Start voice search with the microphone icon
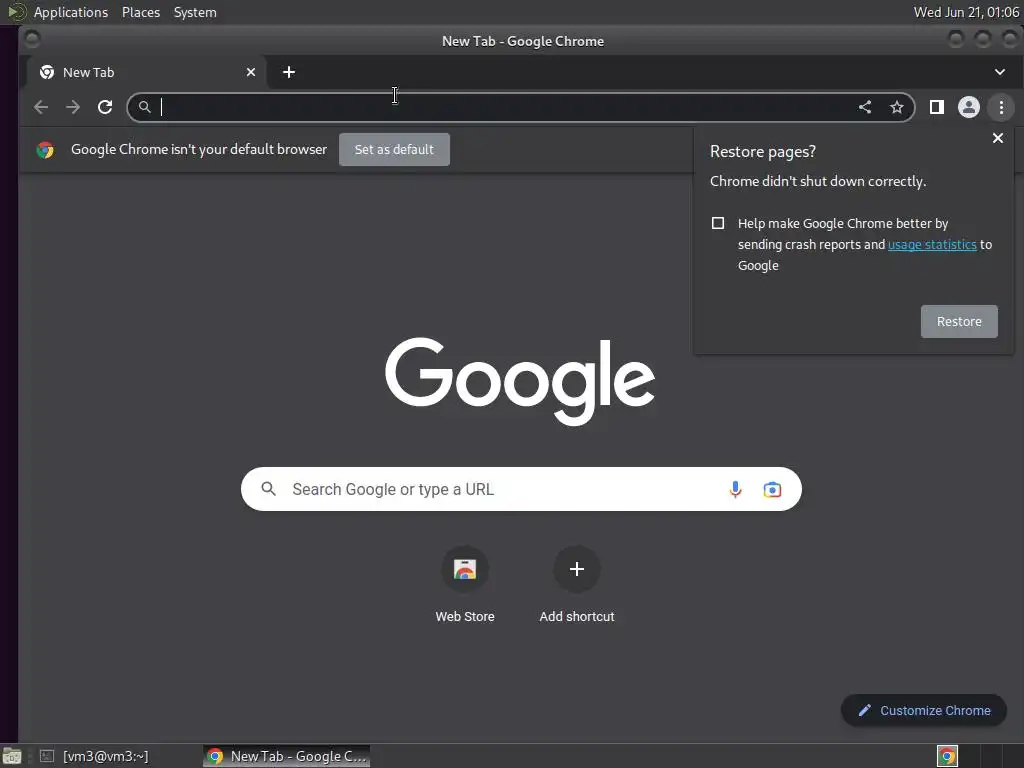 735,489
